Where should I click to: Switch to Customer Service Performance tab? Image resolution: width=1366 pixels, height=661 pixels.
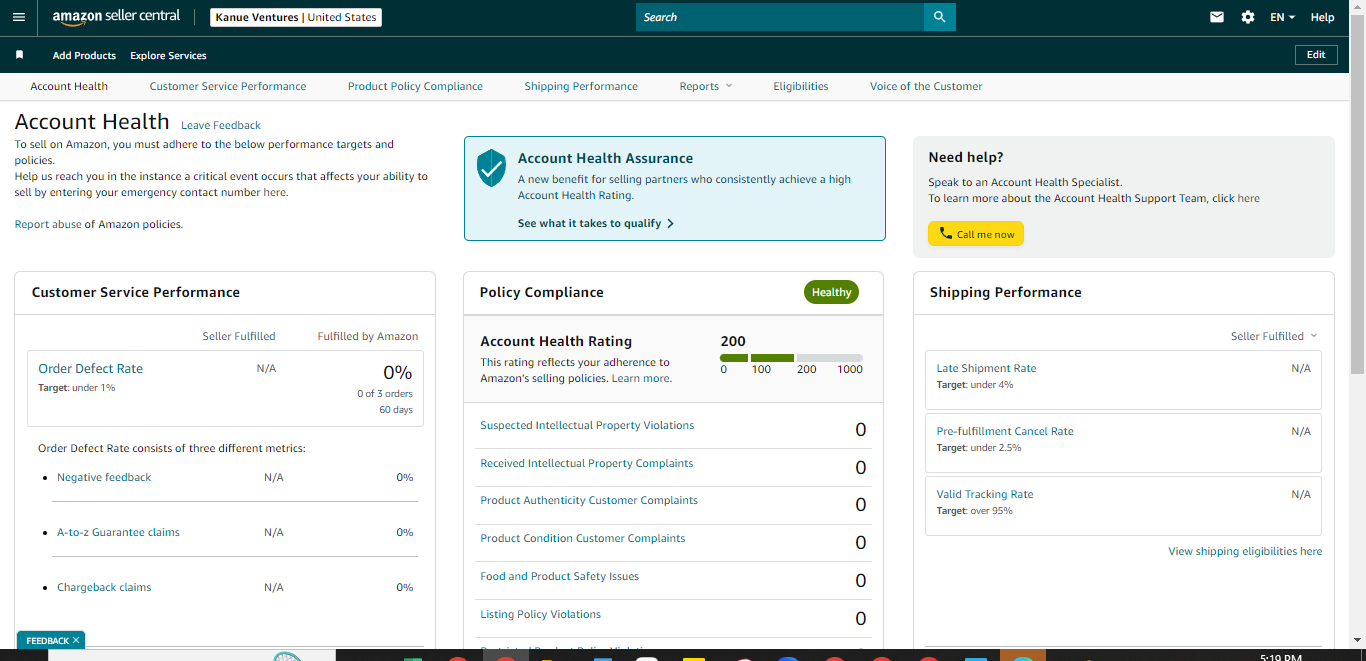(228, 86)
